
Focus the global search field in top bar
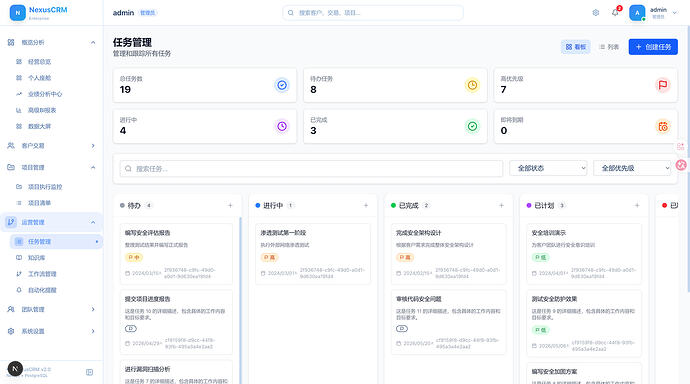tap(373, 13)
